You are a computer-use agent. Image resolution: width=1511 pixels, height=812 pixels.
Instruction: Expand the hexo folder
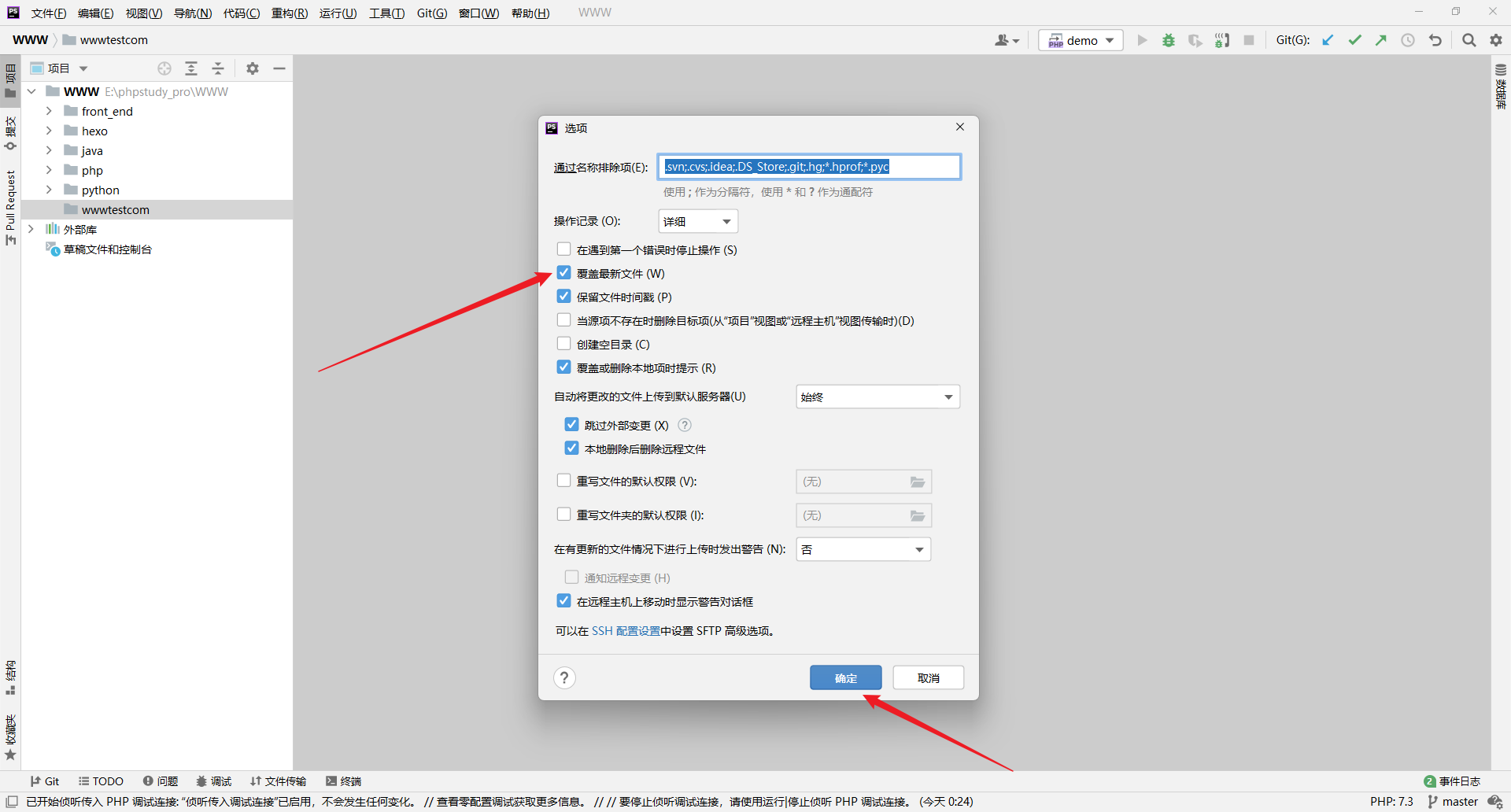[49, 131]
